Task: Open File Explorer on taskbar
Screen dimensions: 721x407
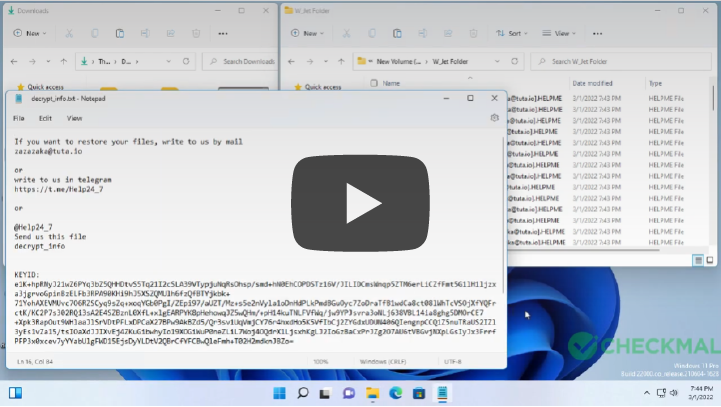Action: click(x=372, y=393)
